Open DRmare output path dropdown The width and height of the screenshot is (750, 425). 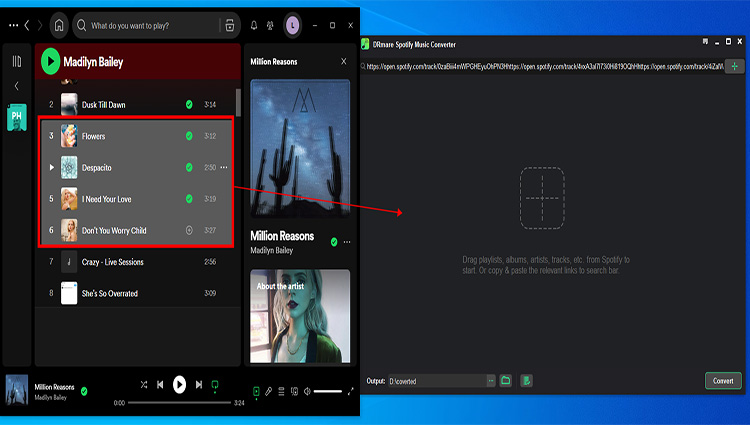click(491, 381)
